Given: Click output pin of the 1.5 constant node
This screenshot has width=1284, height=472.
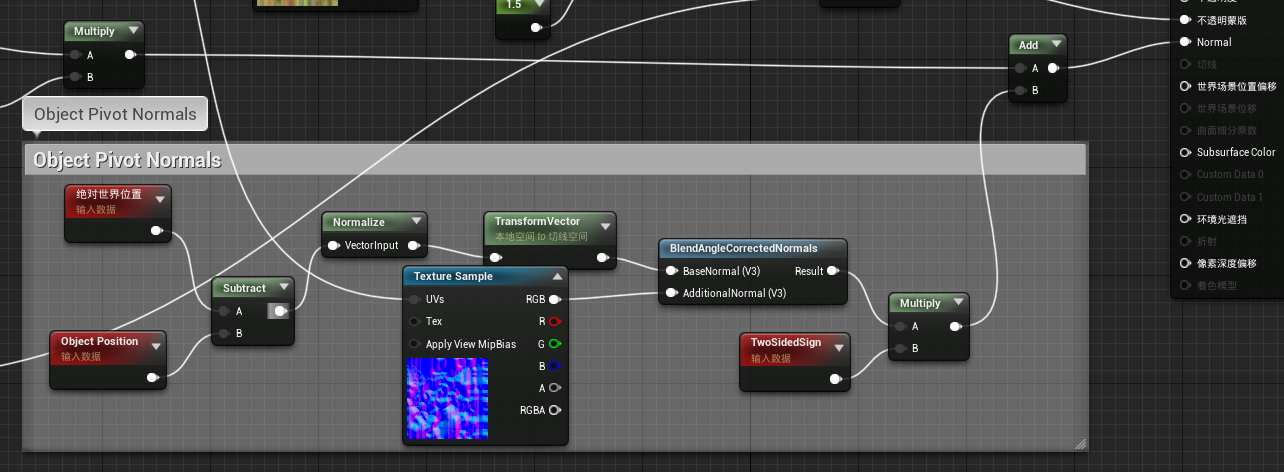Looking at the screenshot, I should [536, 27].
